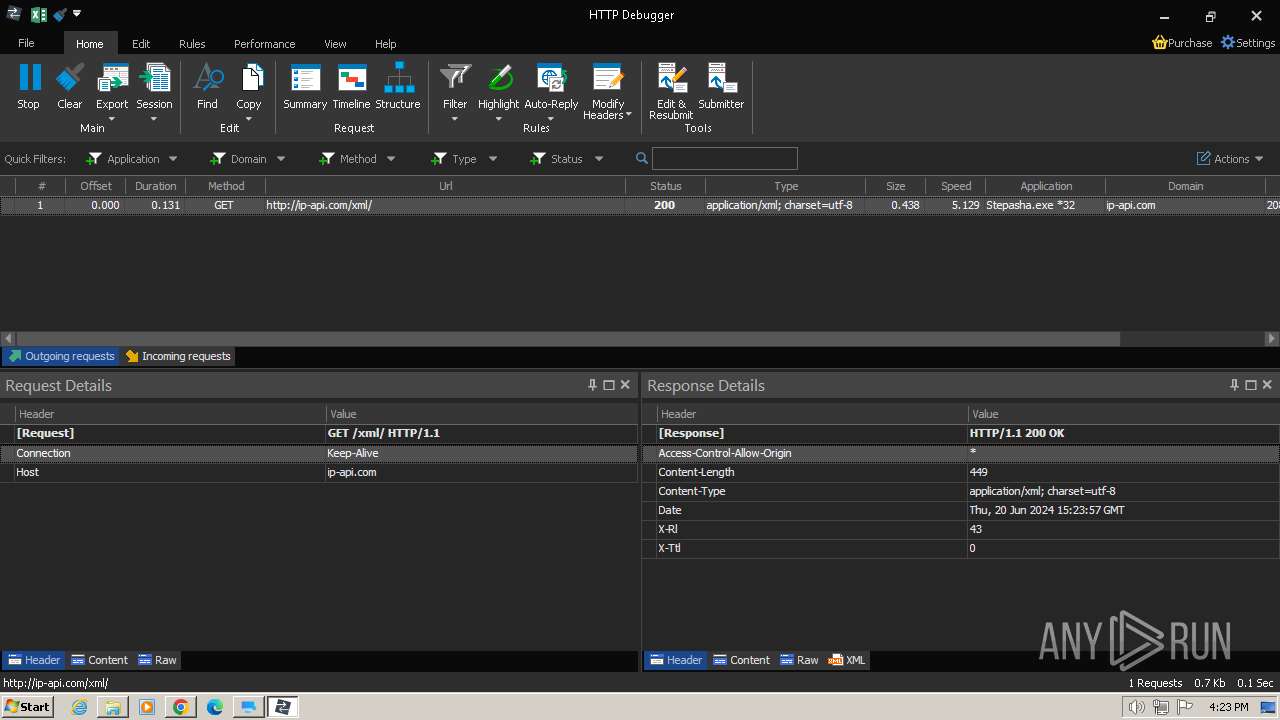Select the Content-Length response header row
This screenshot has height=720, width=1280.
tap(960, 472)
